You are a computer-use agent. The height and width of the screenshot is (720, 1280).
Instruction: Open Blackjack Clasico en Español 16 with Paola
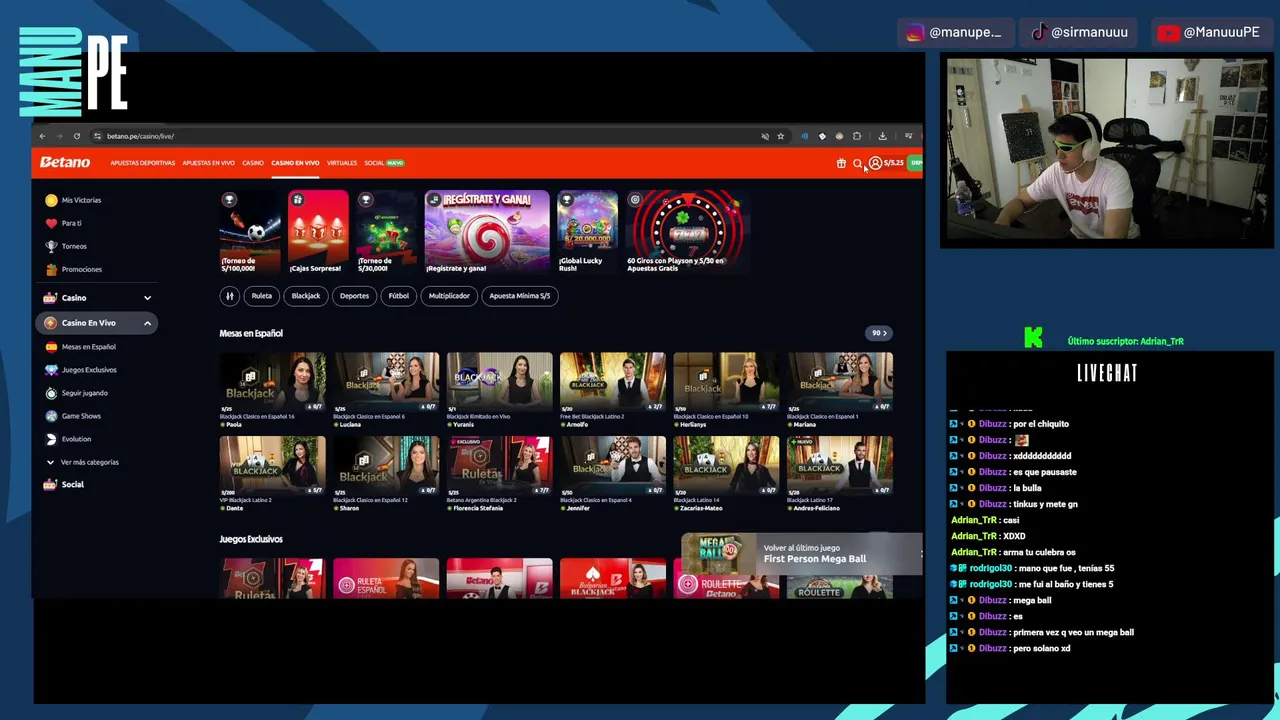(x=272, y=390)
